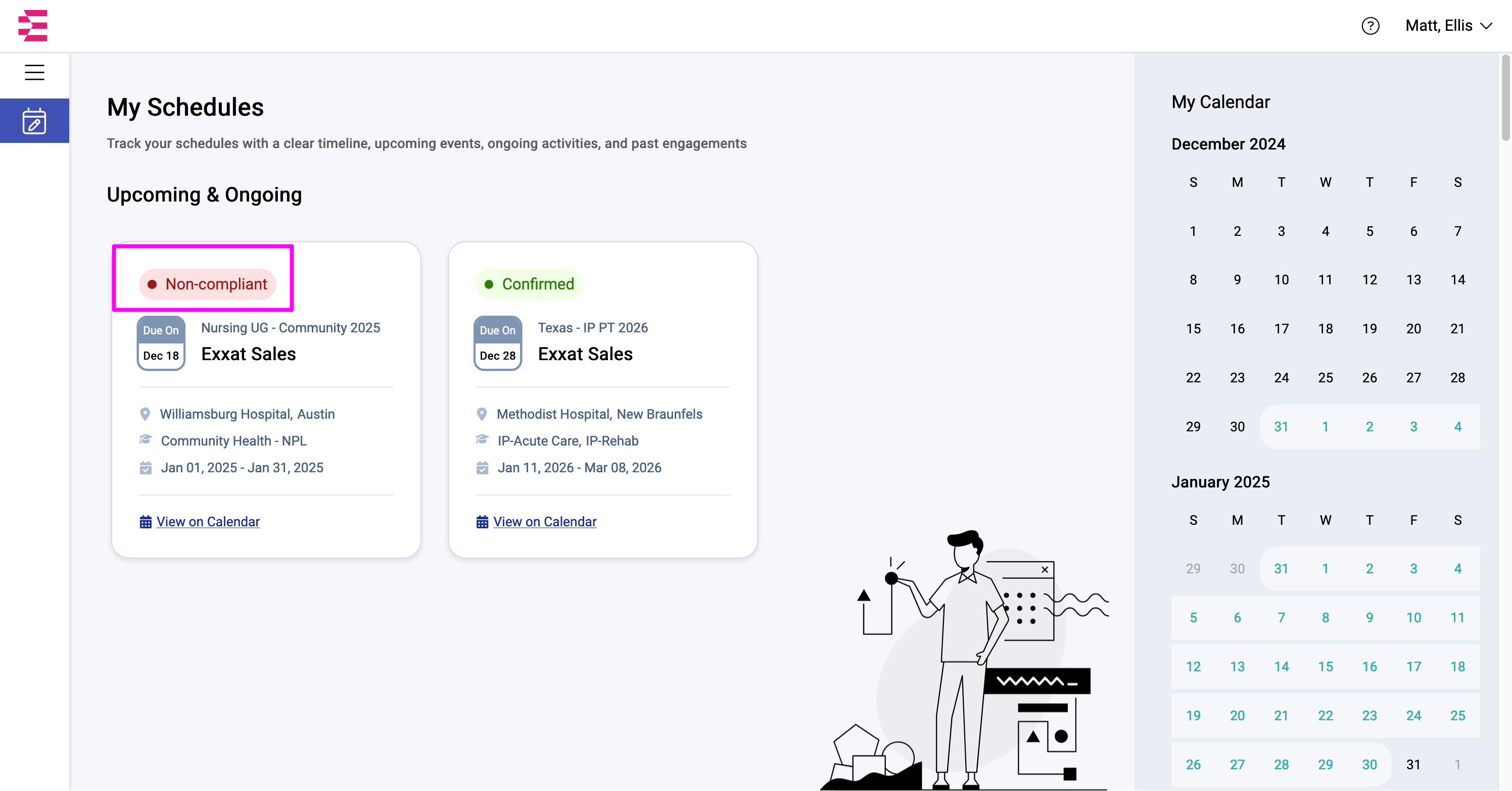The height and width of the screenshot is (791, 1512).
Task: Select January 30 in the January 2025 calendar
Action: (x=1369, y=765)
